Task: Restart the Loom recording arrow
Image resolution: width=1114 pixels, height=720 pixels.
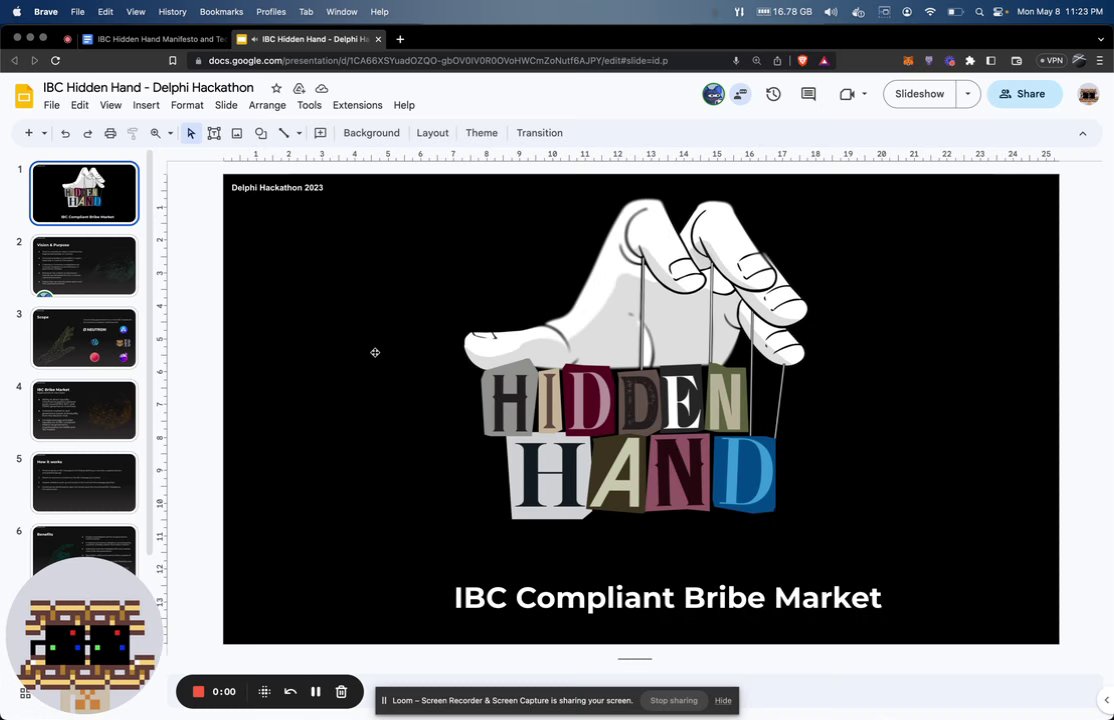Action: [290, 692]
